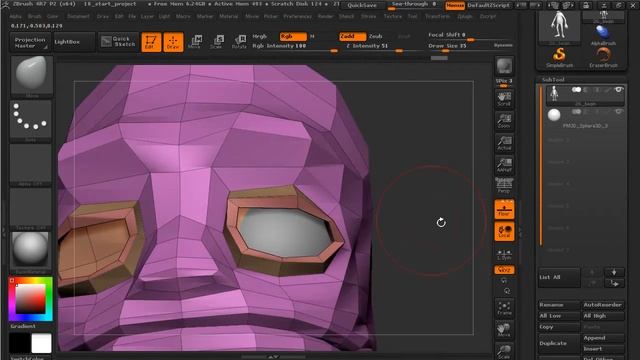Move selected subtool up with arrow
The height and width of the screenshot is (360, 640).
coord(592,272)
